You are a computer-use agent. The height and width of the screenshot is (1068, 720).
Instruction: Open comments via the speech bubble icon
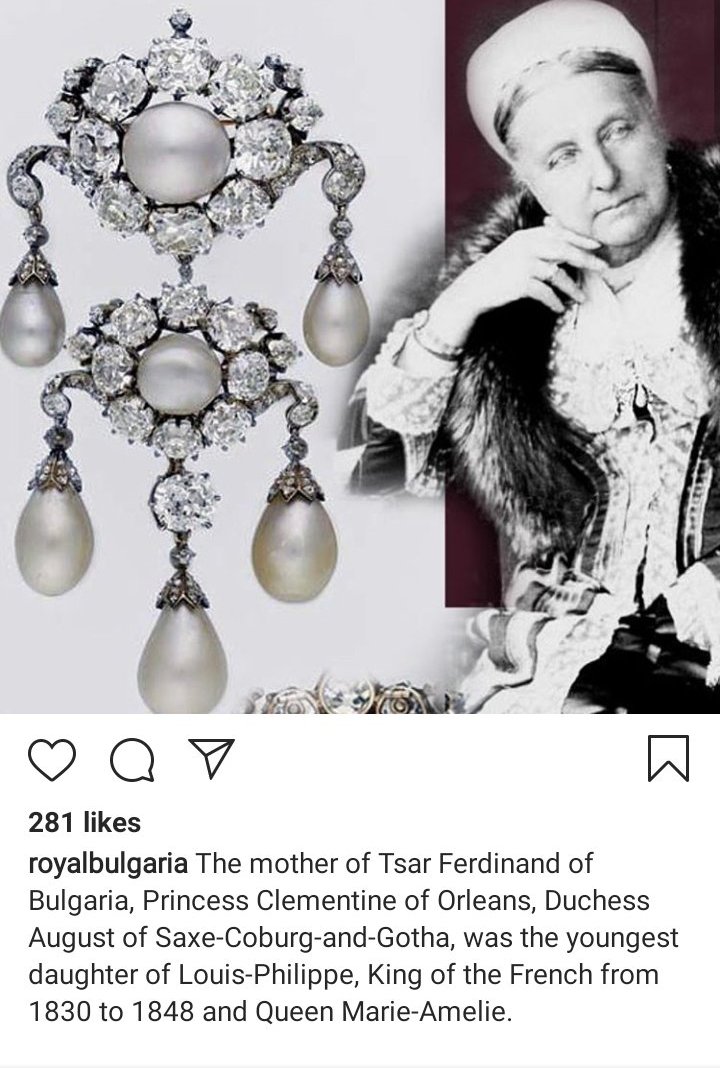pyautogui.click(x=132, y=759)
